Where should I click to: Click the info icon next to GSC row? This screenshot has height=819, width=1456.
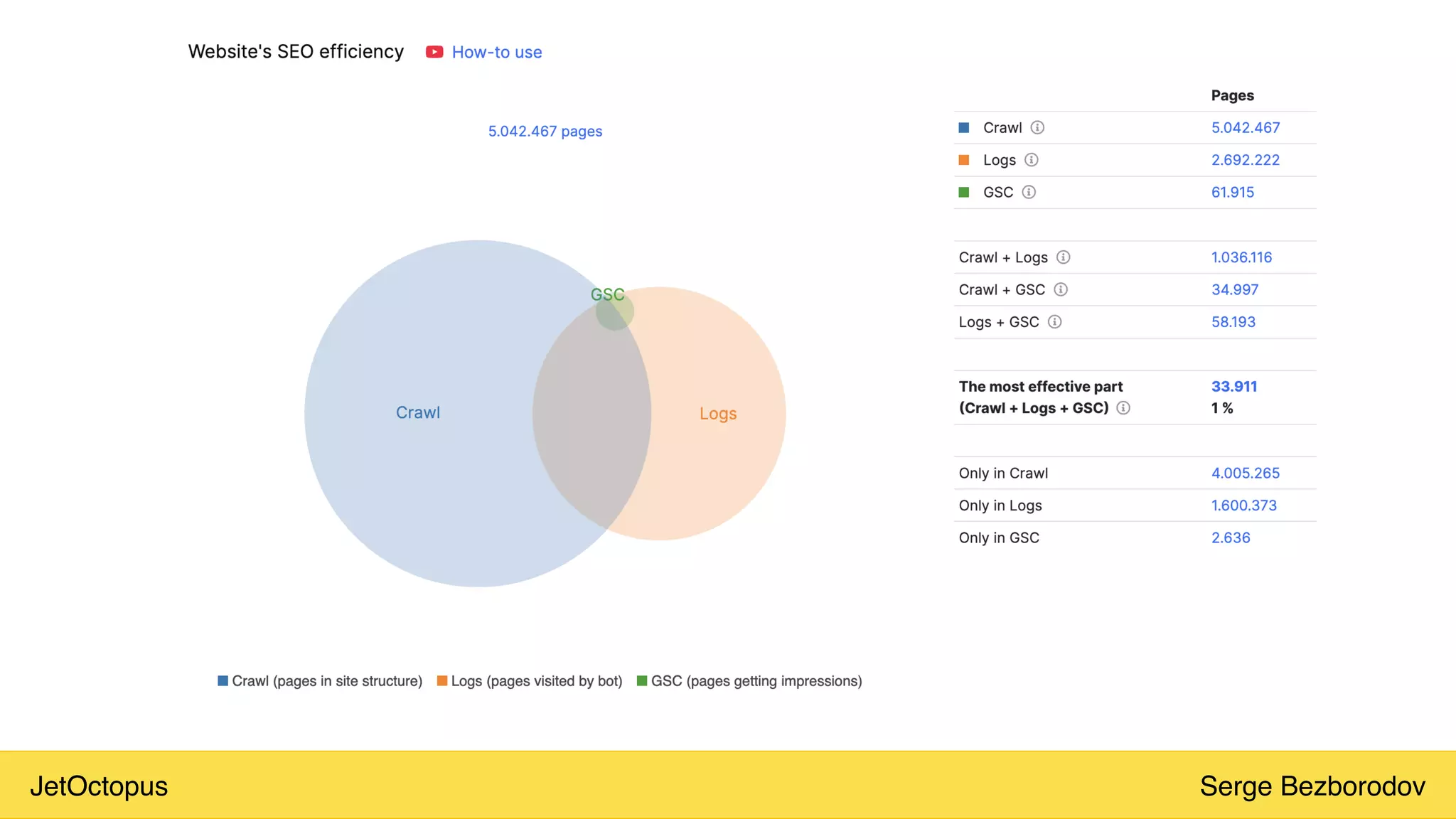point(1029,193)
